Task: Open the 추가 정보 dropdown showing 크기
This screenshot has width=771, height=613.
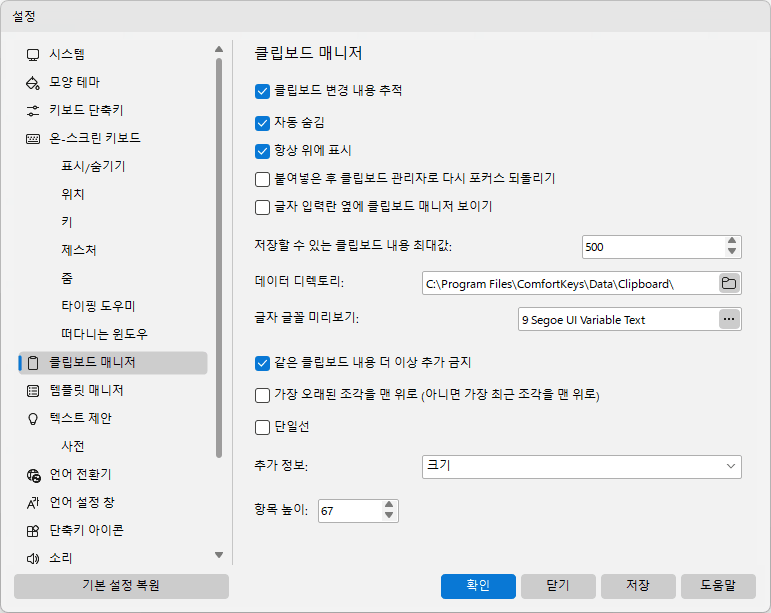Action: click(x=582, y=467)
